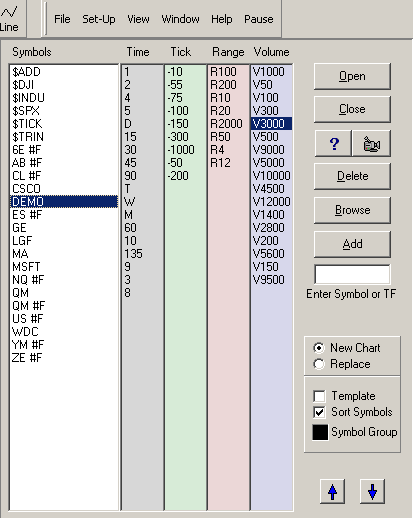
Task: Select the New Chart radio button
Action: coord(319,348)
